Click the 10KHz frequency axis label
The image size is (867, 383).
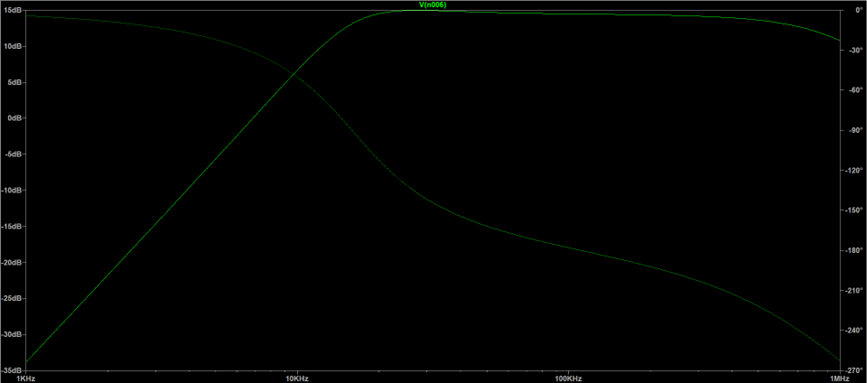(x=297, y=379)
